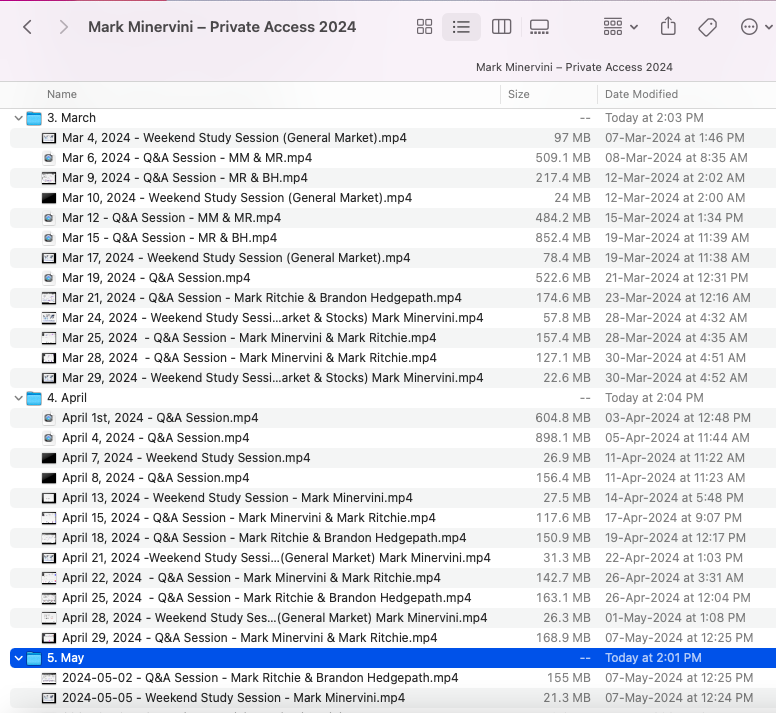Click the Mar 19, 2024 Q&A file icon

(48, 278)
